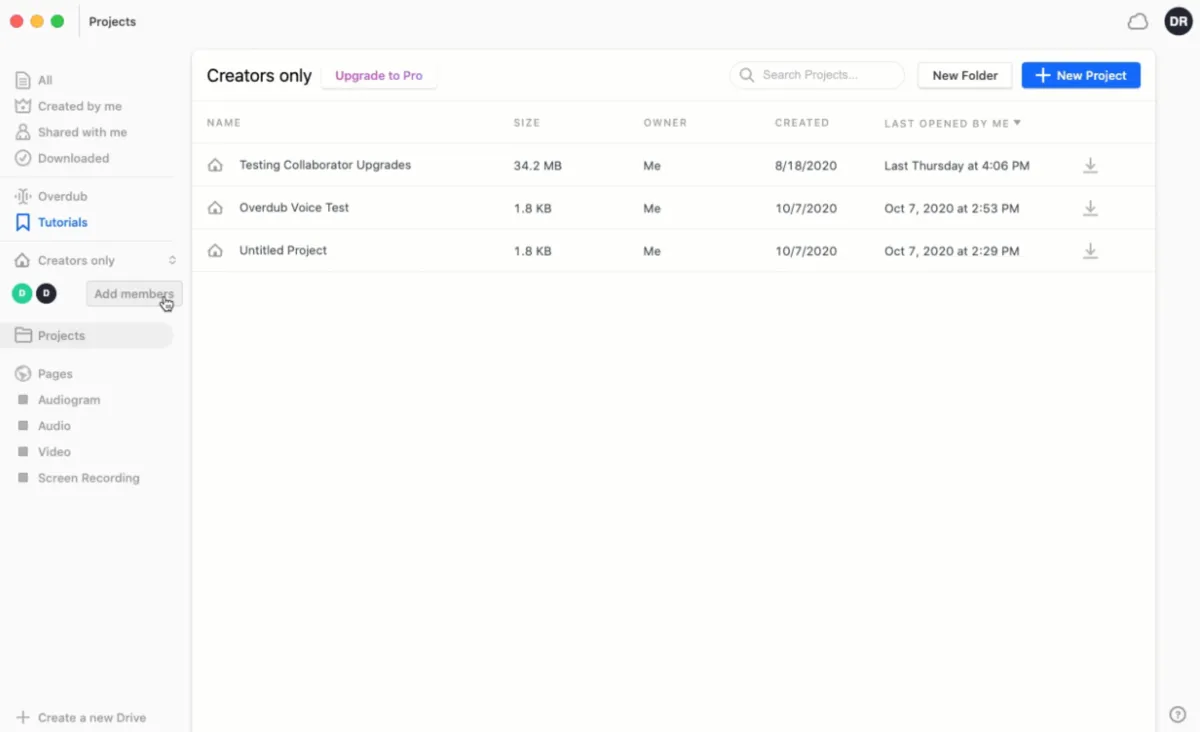Sort projects by Name column header

click(x=224, y=123)
